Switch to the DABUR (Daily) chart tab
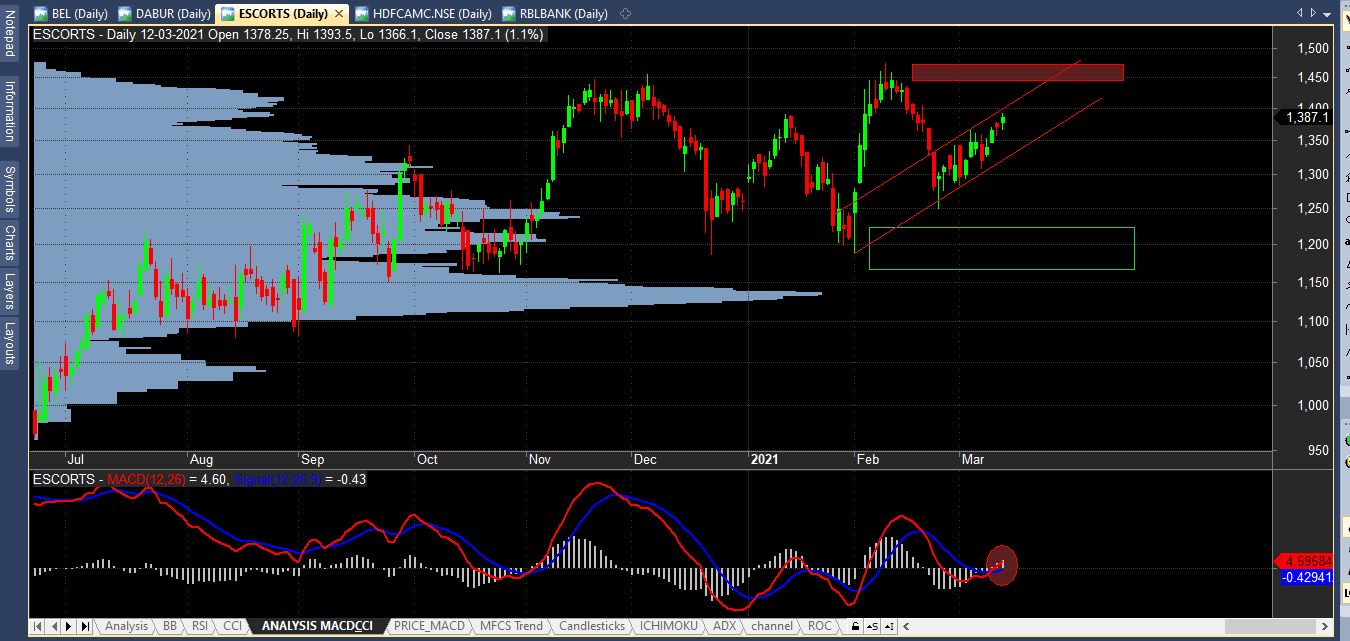The width and height of the screenshot is (1350, 641). click(165, 14)
